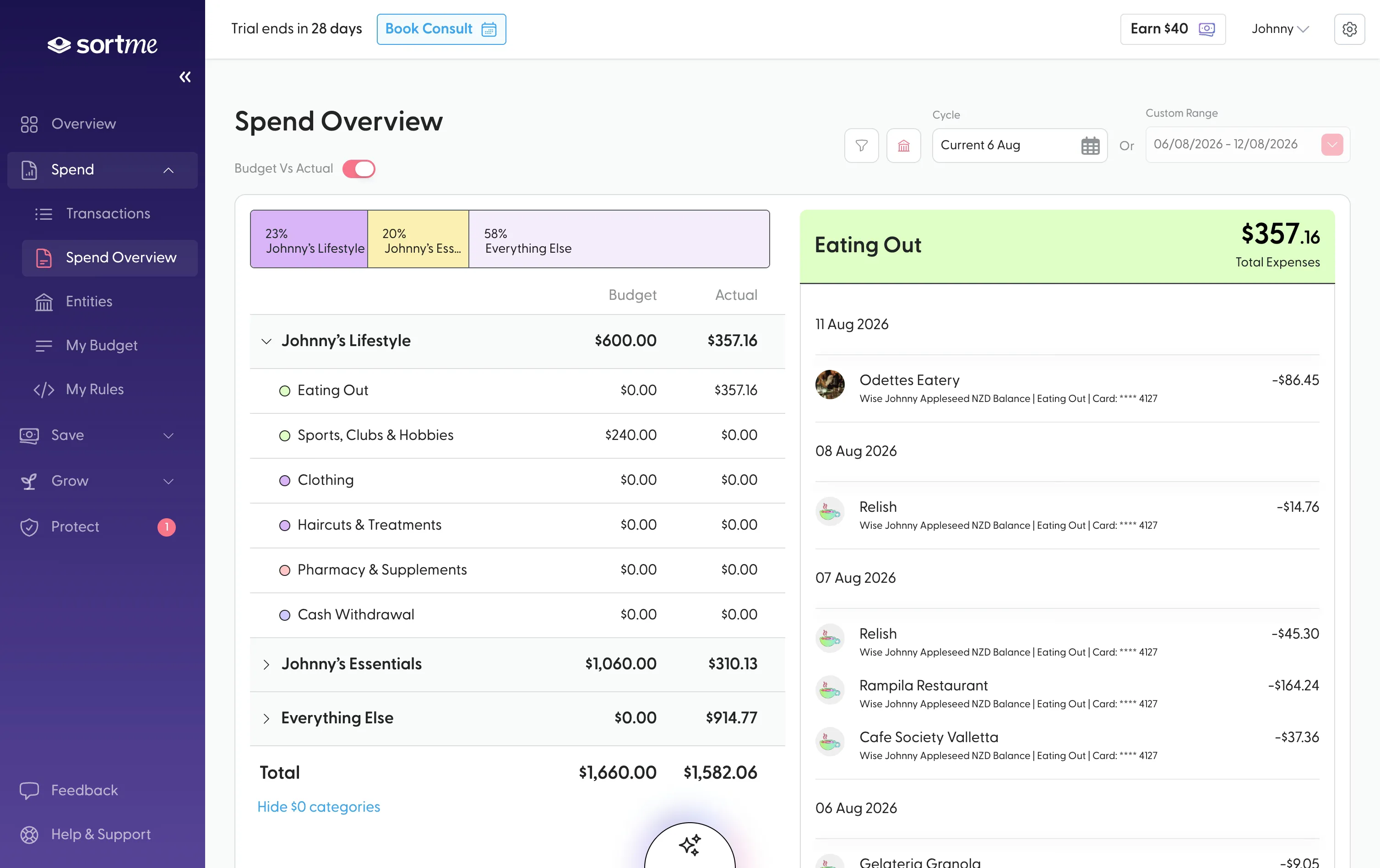1380x868 pixels.
Task: Collapse the Spend menu chevron
Action: click(x=168, y=170)
